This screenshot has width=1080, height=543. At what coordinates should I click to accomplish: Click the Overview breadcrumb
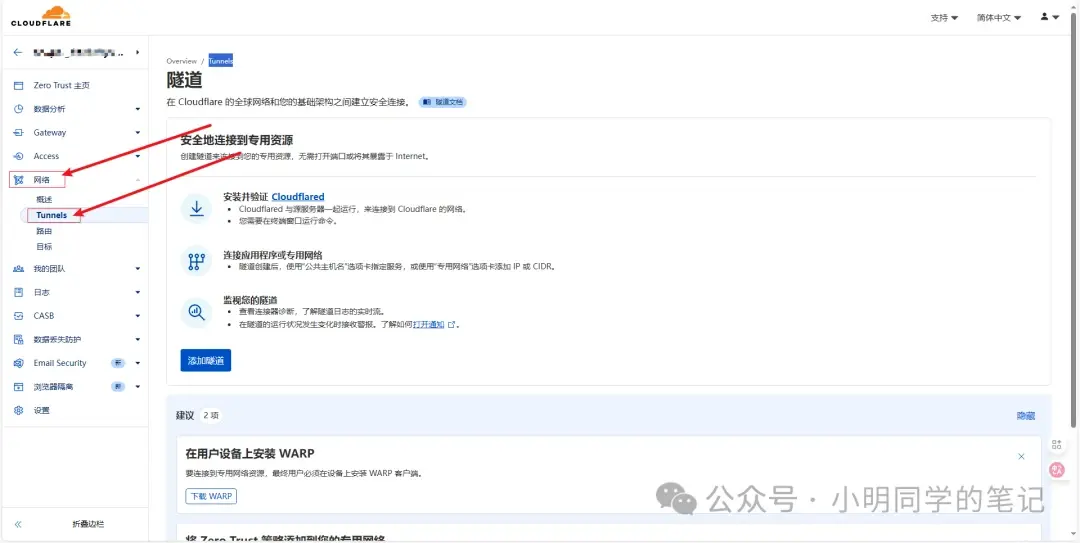click(182, 61)
